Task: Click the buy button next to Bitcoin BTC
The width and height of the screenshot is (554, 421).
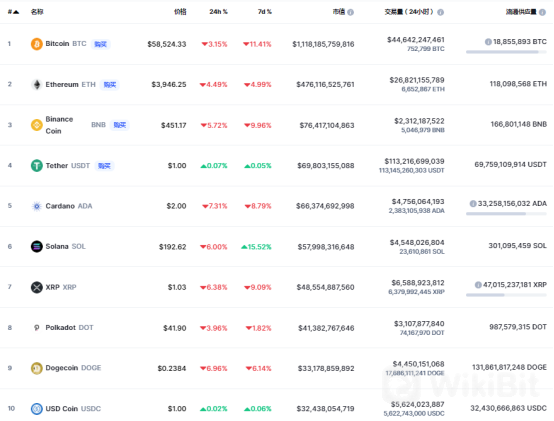Action: (101, 44)
